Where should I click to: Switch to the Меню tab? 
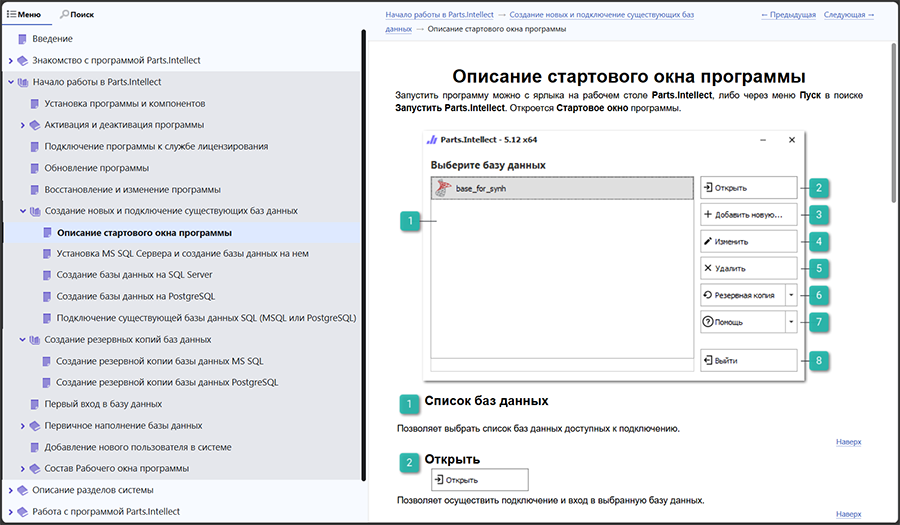(x=24, y=14)
